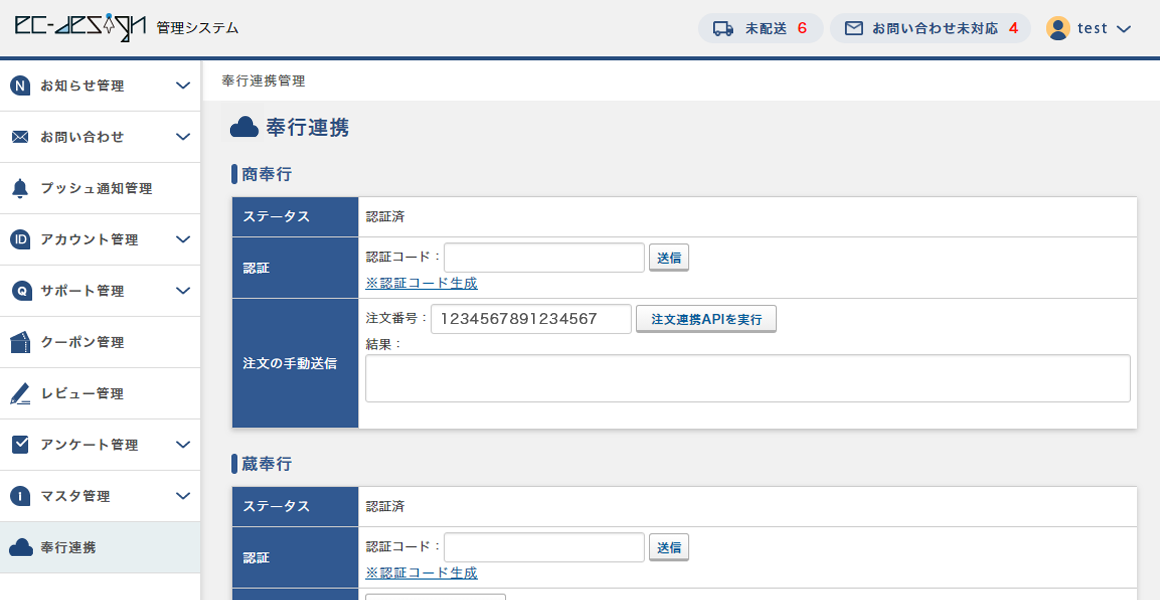Open アカウント管理 menu

pyautogui.click(x=100, y=240)
